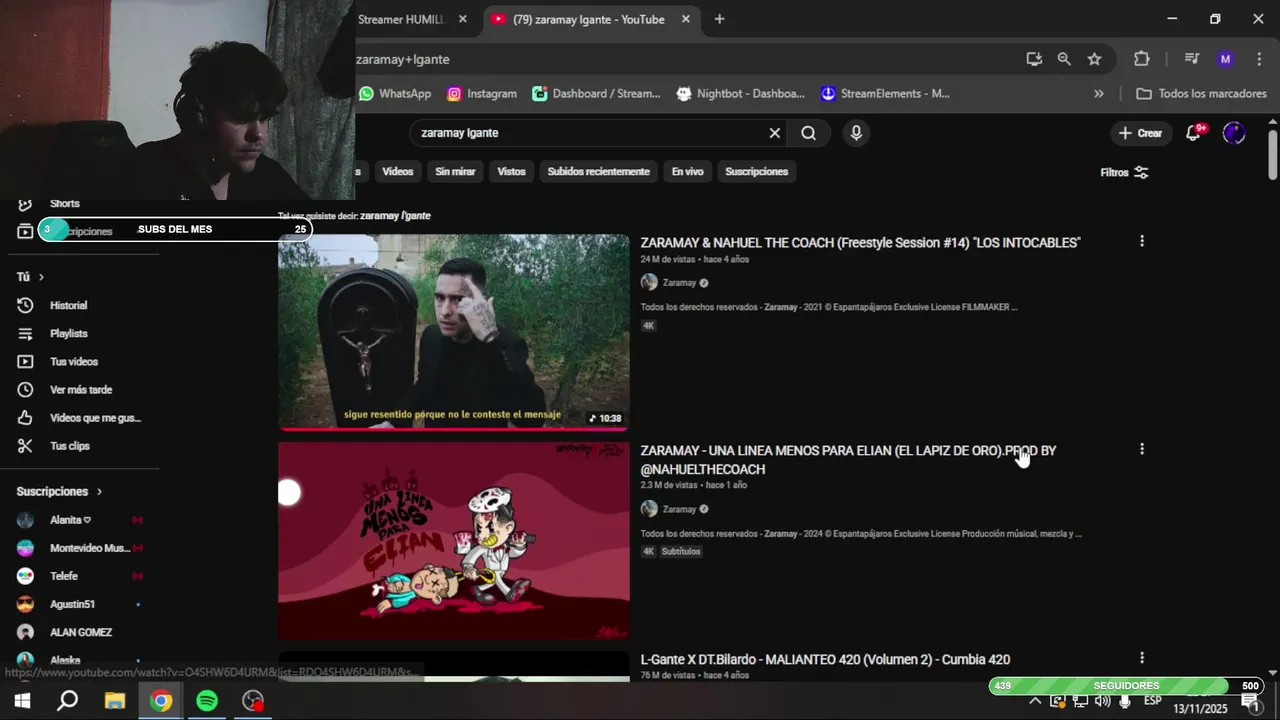Open Nightbot Dashboard bookmark

[x=741, y=94]
